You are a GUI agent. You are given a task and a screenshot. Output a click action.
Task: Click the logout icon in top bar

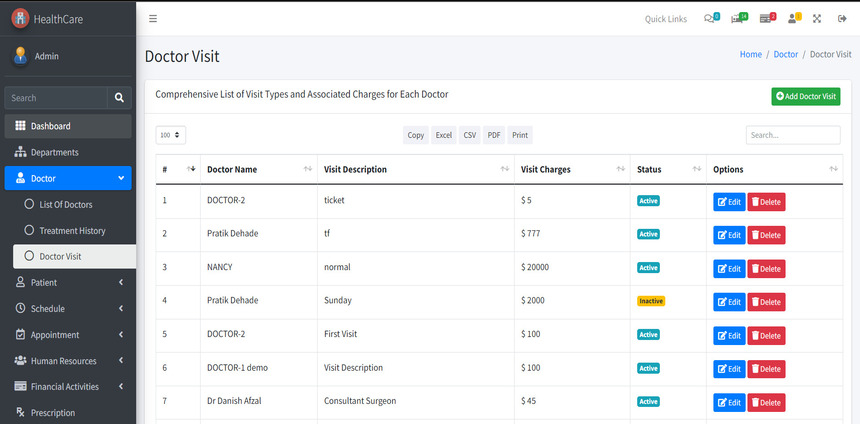(x=842, y=19)
